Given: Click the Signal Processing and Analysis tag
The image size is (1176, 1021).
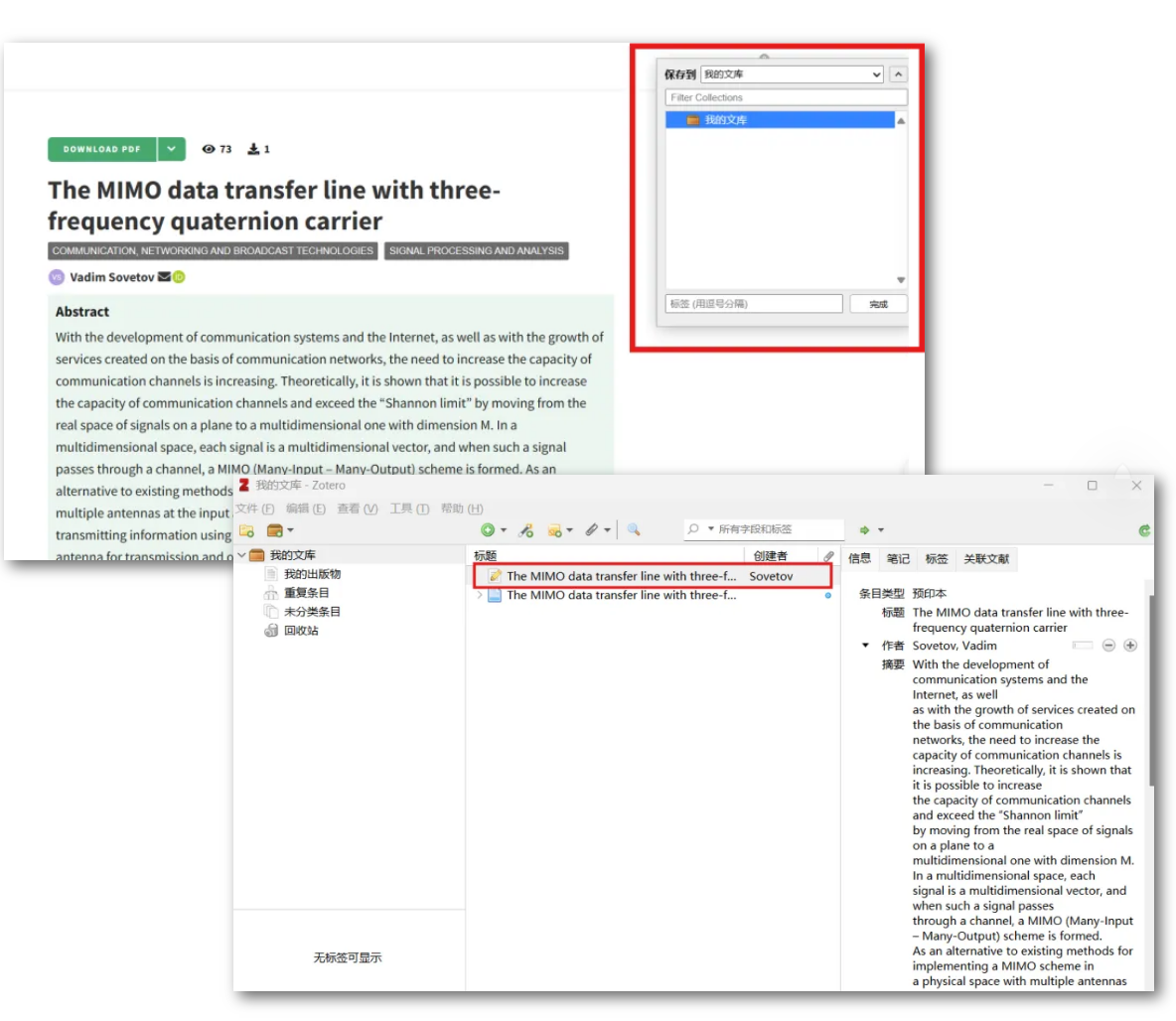Looking at the screenshot, I should (x=476, y=250).
